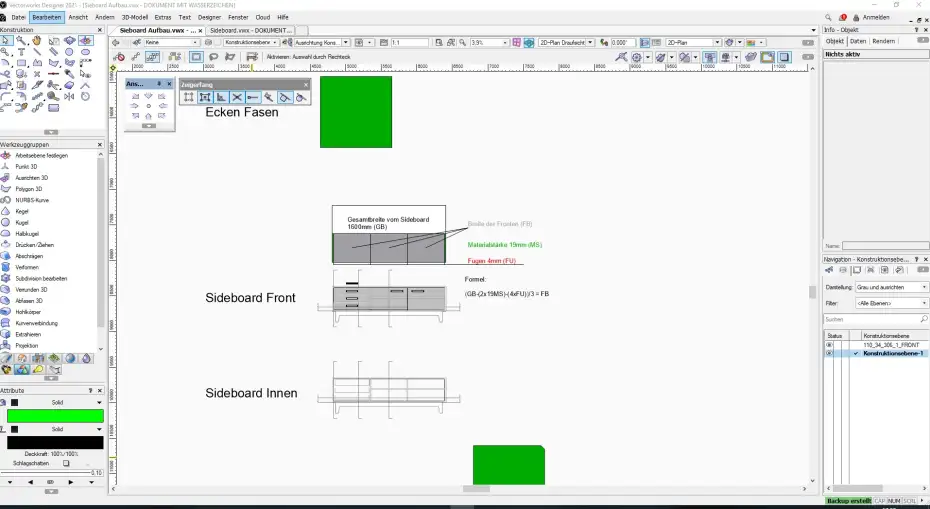
Task: Select the rounded rectangle tool
Action: (53, 108)
